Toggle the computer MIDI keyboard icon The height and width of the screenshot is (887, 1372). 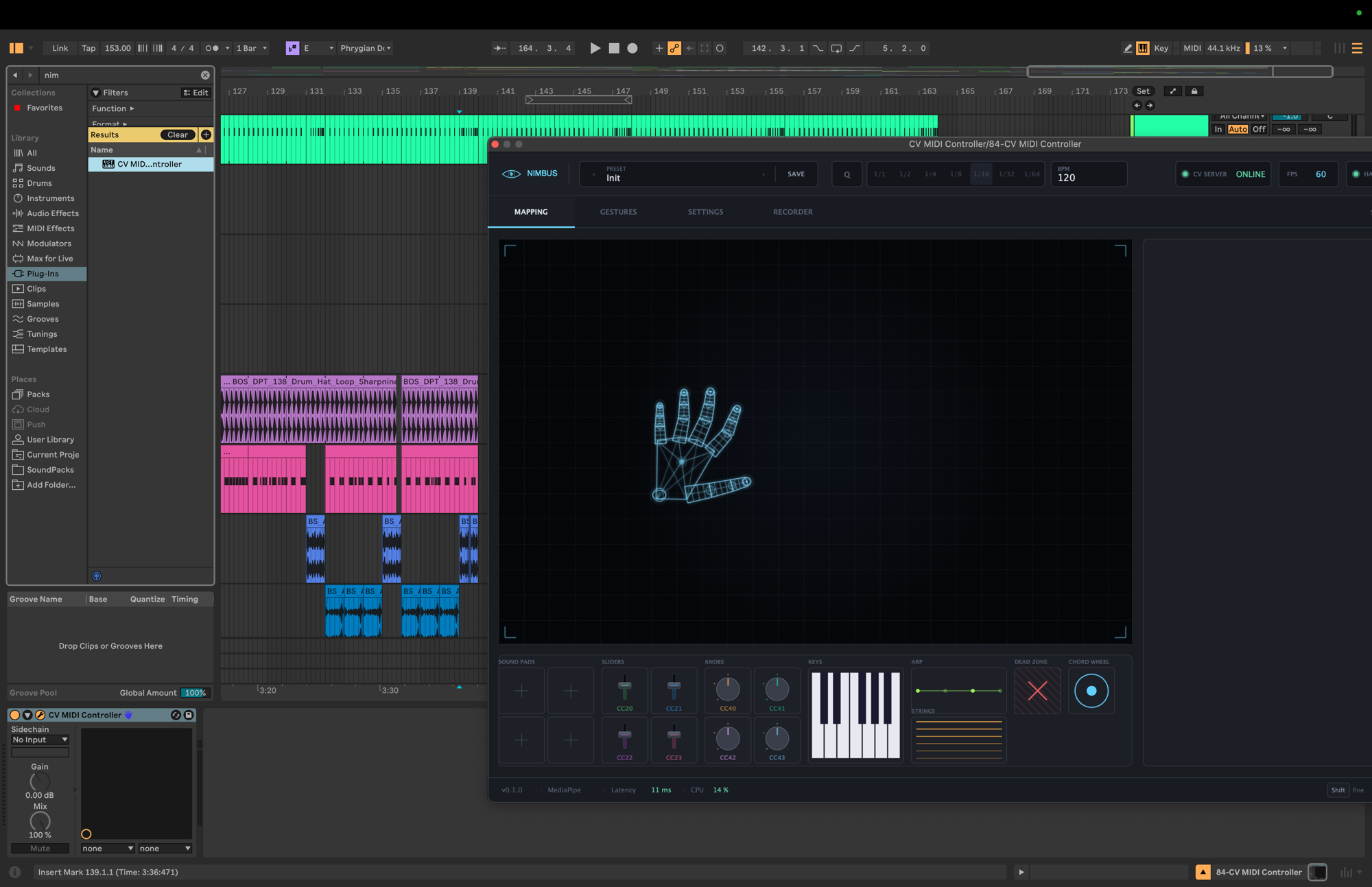1143,48
